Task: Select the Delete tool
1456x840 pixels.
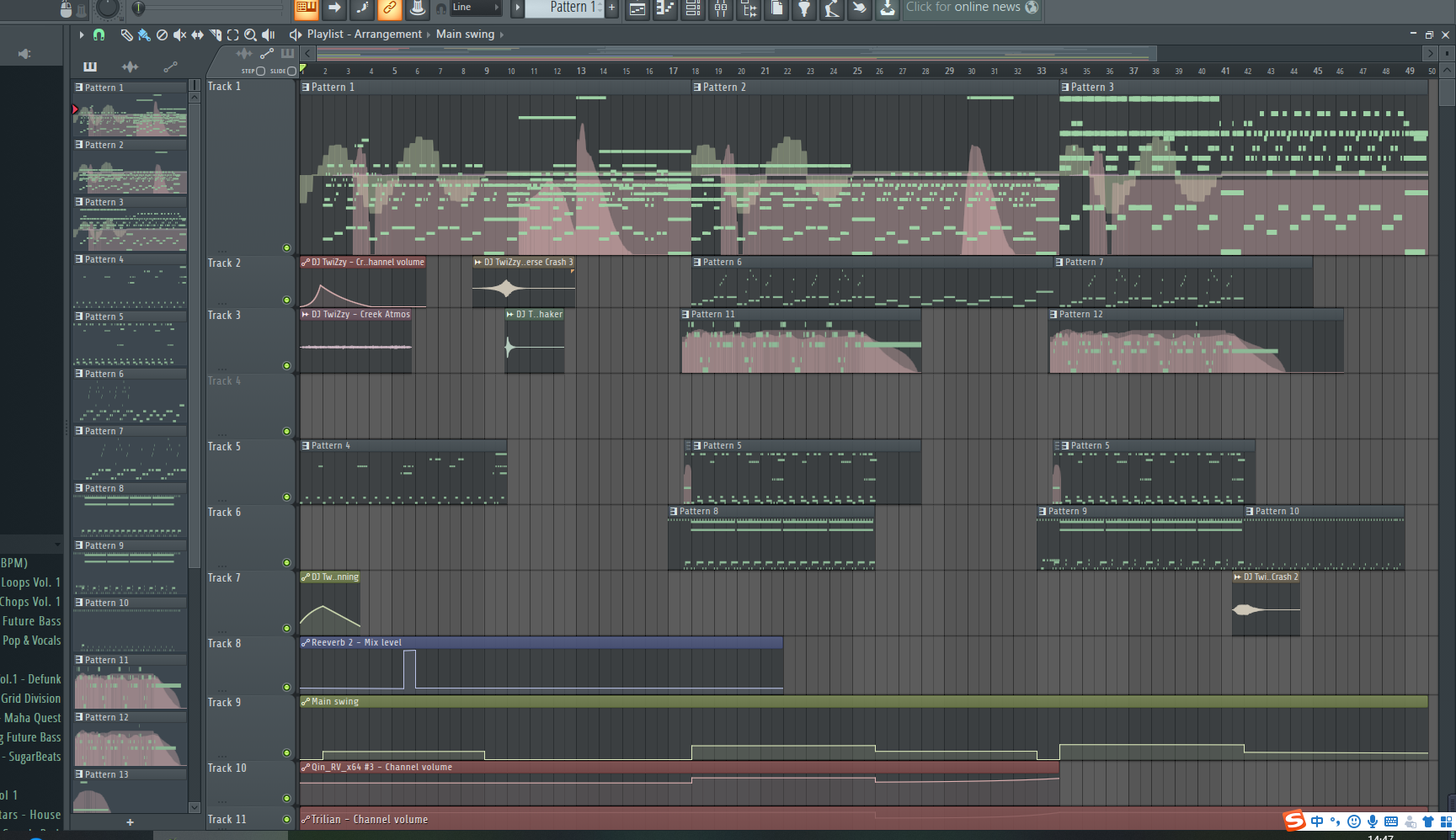Action: point(162,35)
